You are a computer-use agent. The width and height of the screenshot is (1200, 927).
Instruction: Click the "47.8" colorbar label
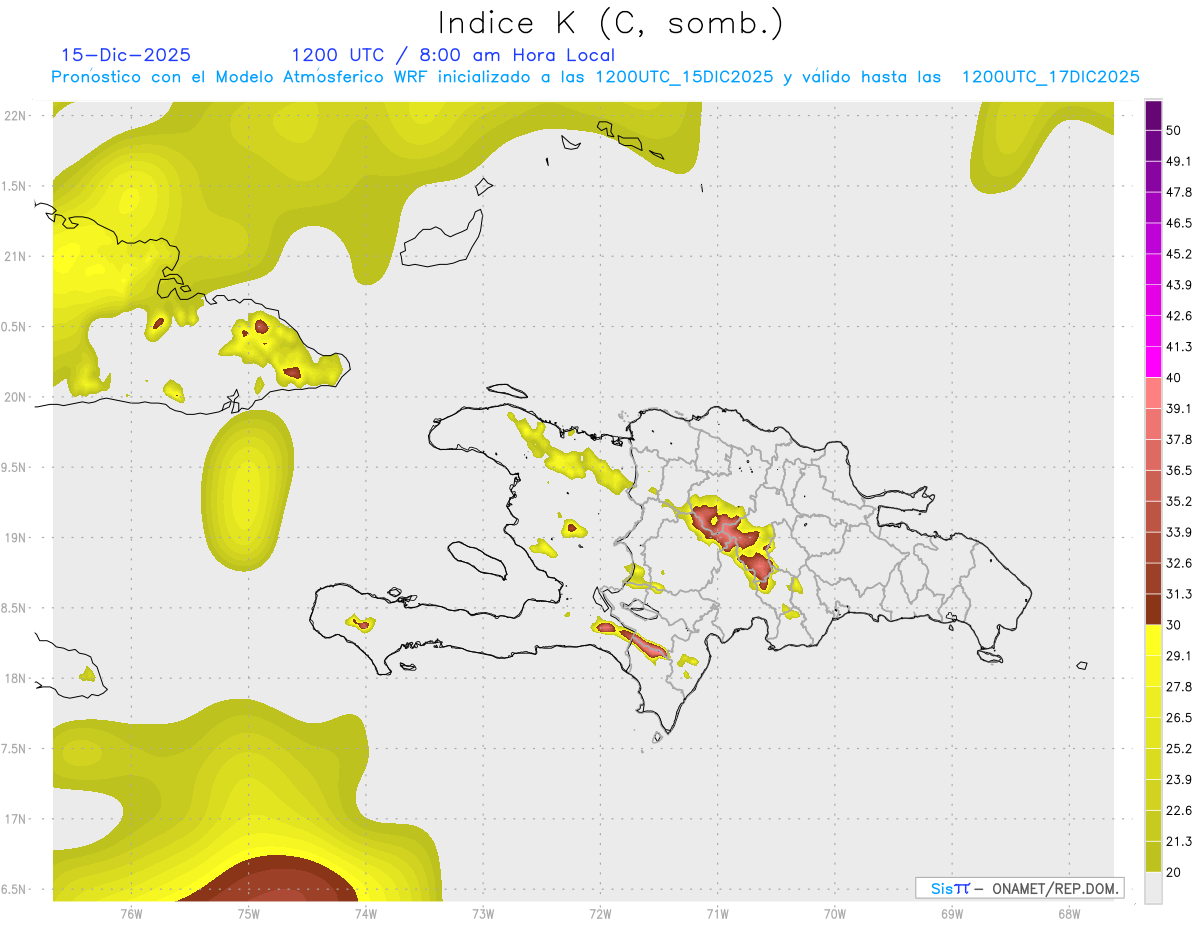[1179, 192]
